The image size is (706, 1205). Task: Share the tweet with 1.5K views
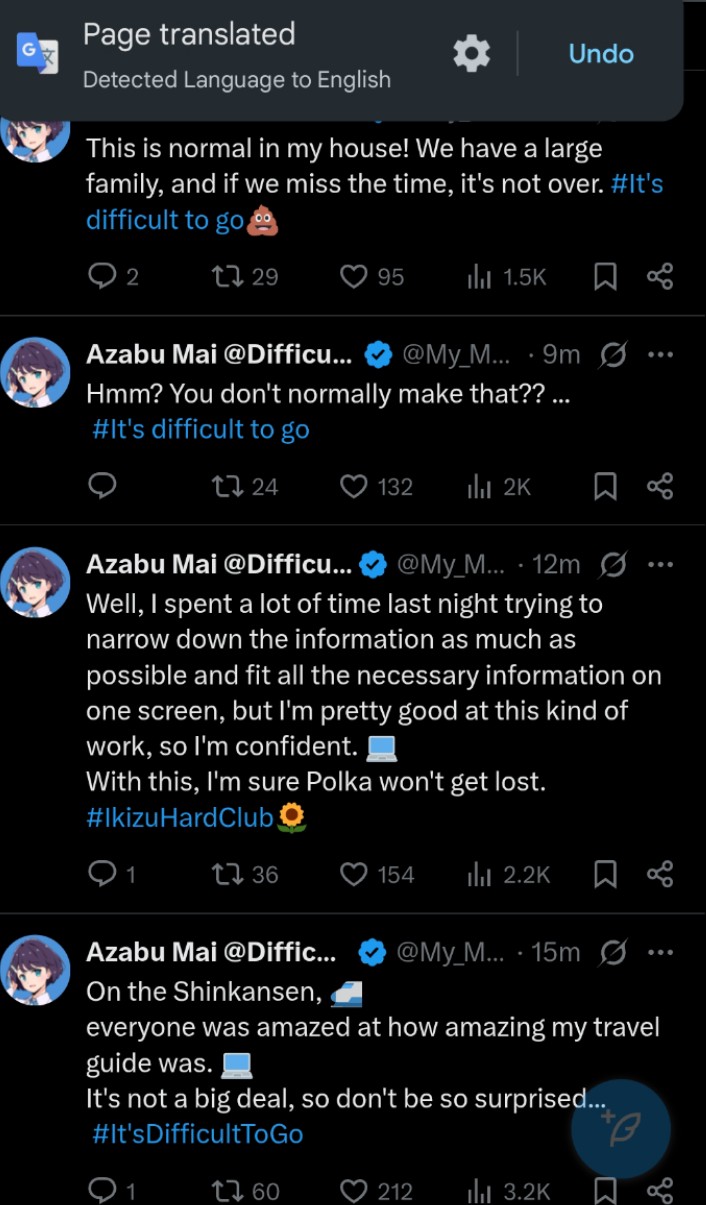pyautogui.click(x=660, y=276)
